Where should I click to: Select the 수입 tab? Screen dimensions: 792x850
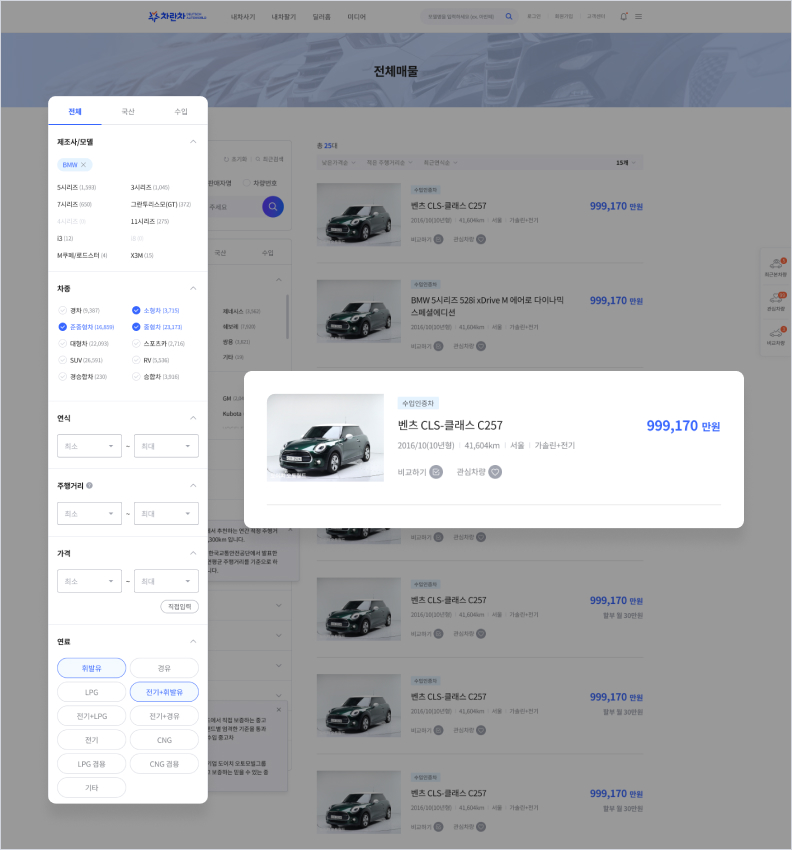[181, 112]
